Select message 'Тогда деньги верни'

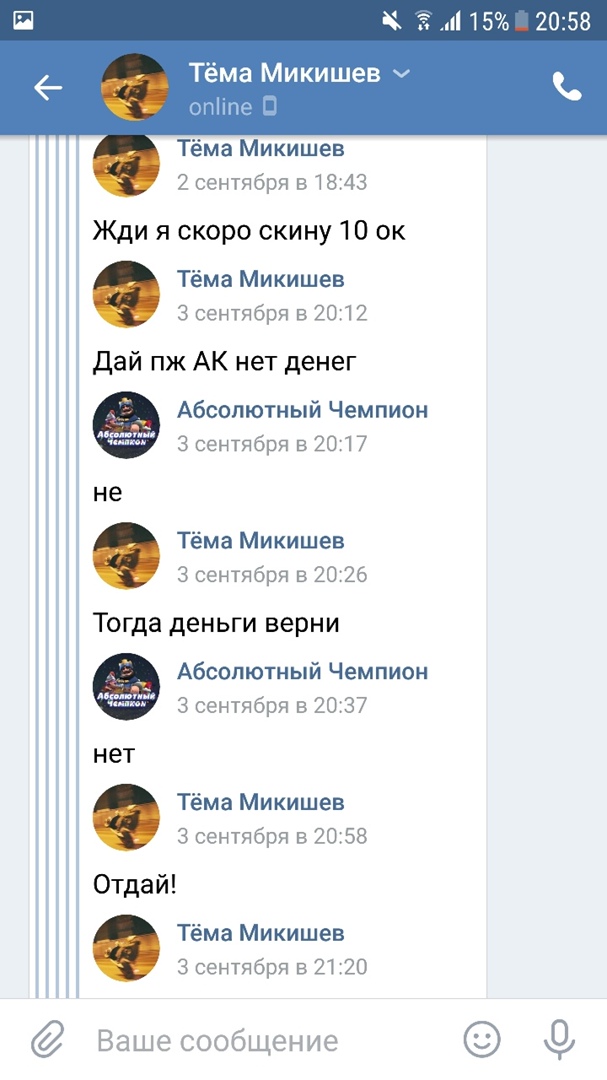[x=216, y=623]
